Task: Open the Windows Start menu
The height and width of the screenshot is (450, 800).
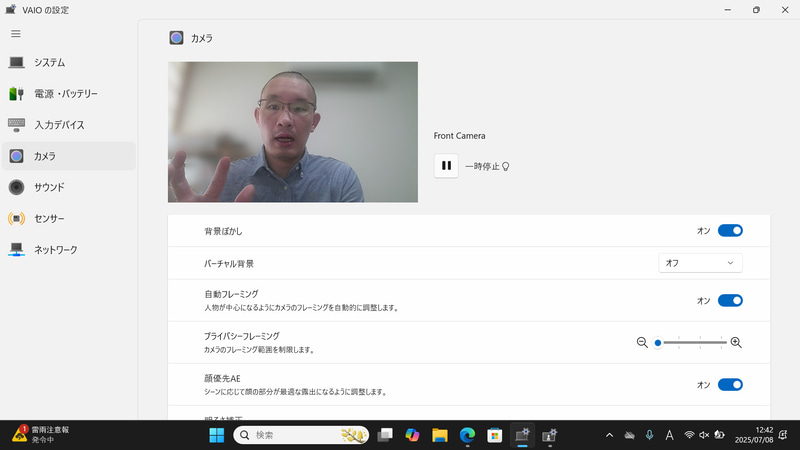Action: click(217, 435)
